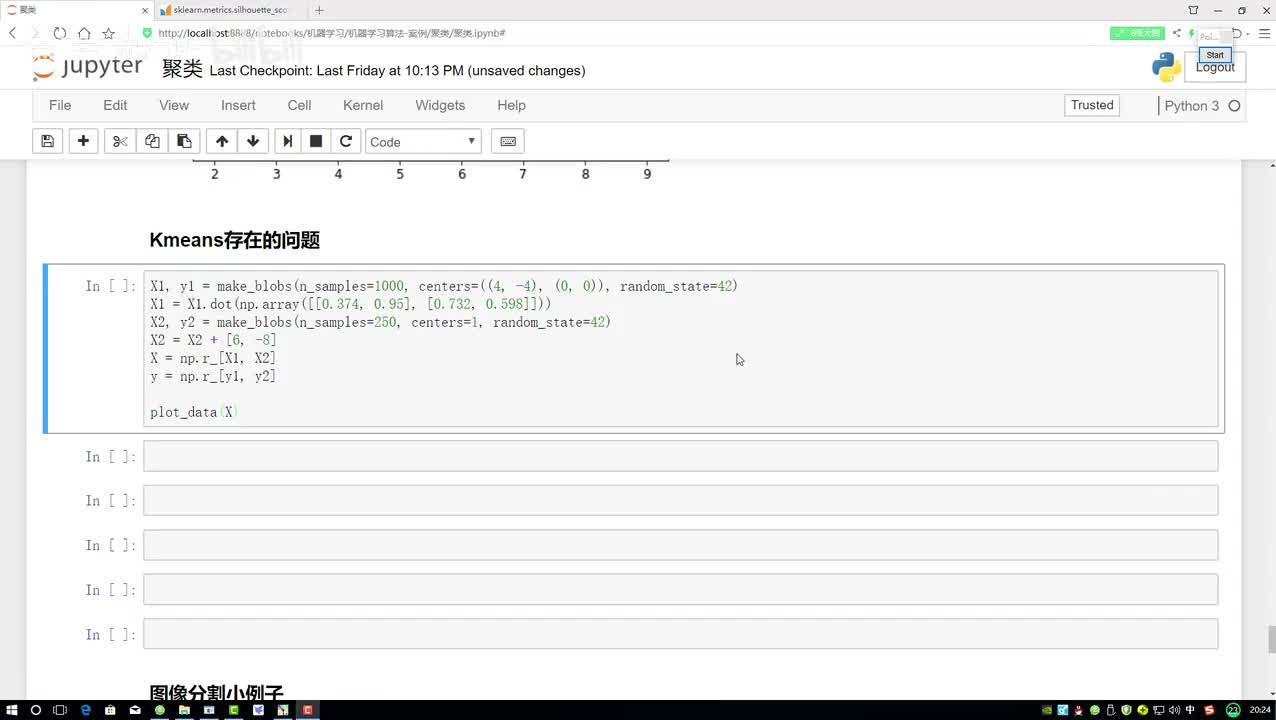Run the current cell button
The width and height of the screenshot is (1276, 720).
pyautogui.click(x=287, y=141)
